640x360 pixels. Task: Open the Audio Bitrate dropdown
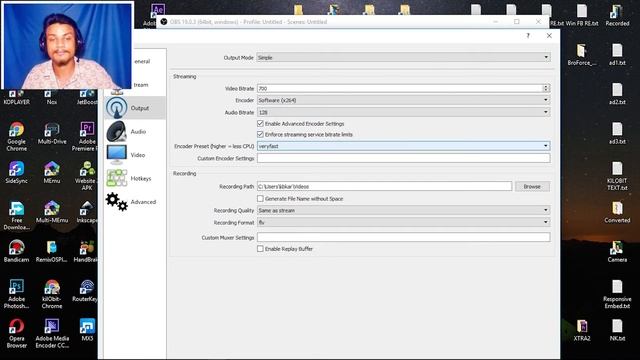coord(403,112)
